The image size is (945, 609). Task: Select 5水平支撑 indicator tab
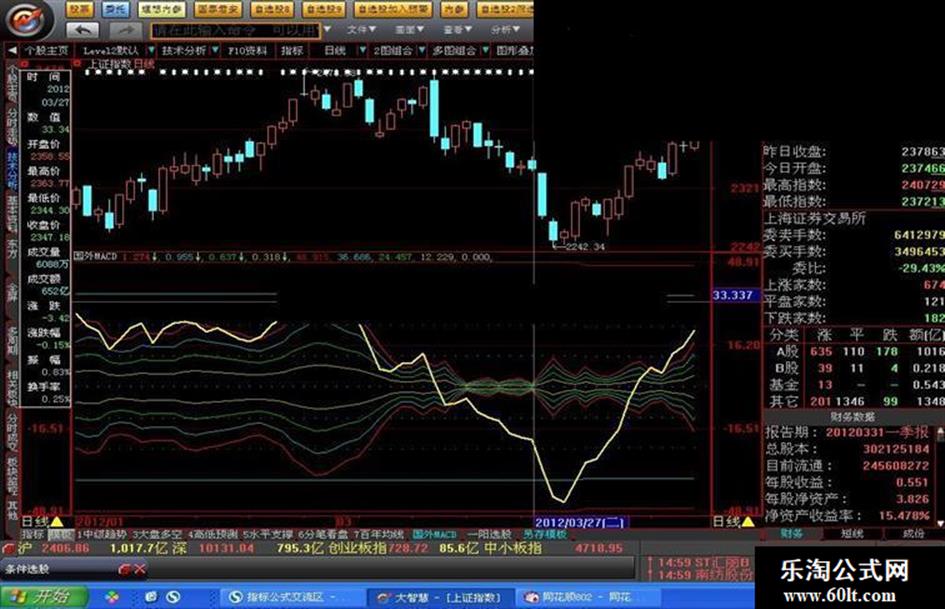[x=268, y=534]
